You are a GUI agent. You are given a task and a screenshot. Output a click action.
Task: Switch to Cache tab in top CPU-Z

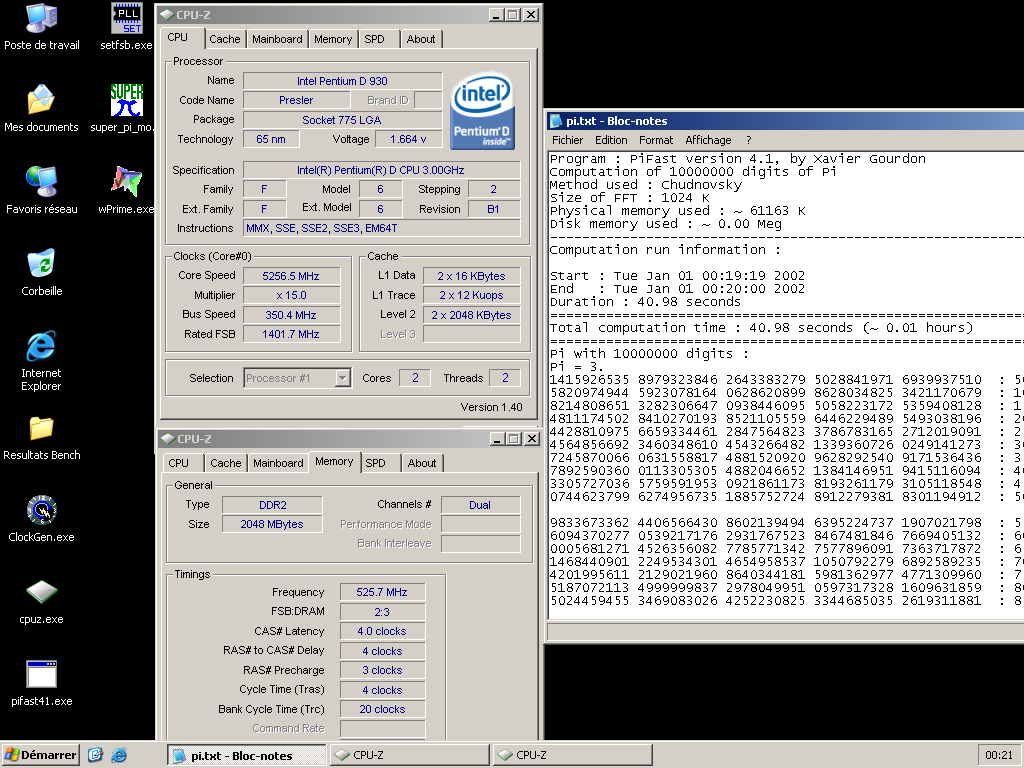[225, 39]
